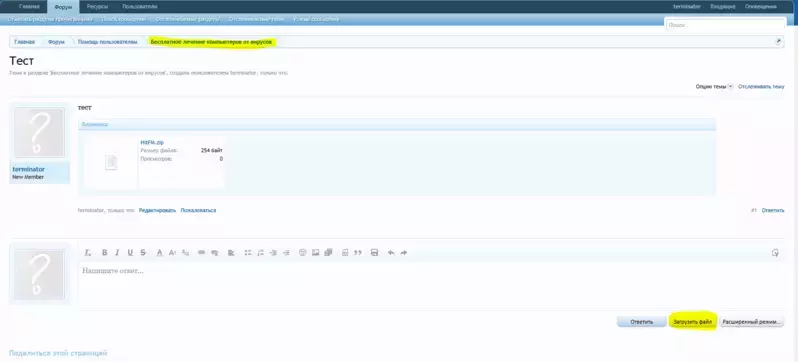Click the Ответить link beside #1
The height and width of the screenshot is (362, 798).
(x=773, y=210)
